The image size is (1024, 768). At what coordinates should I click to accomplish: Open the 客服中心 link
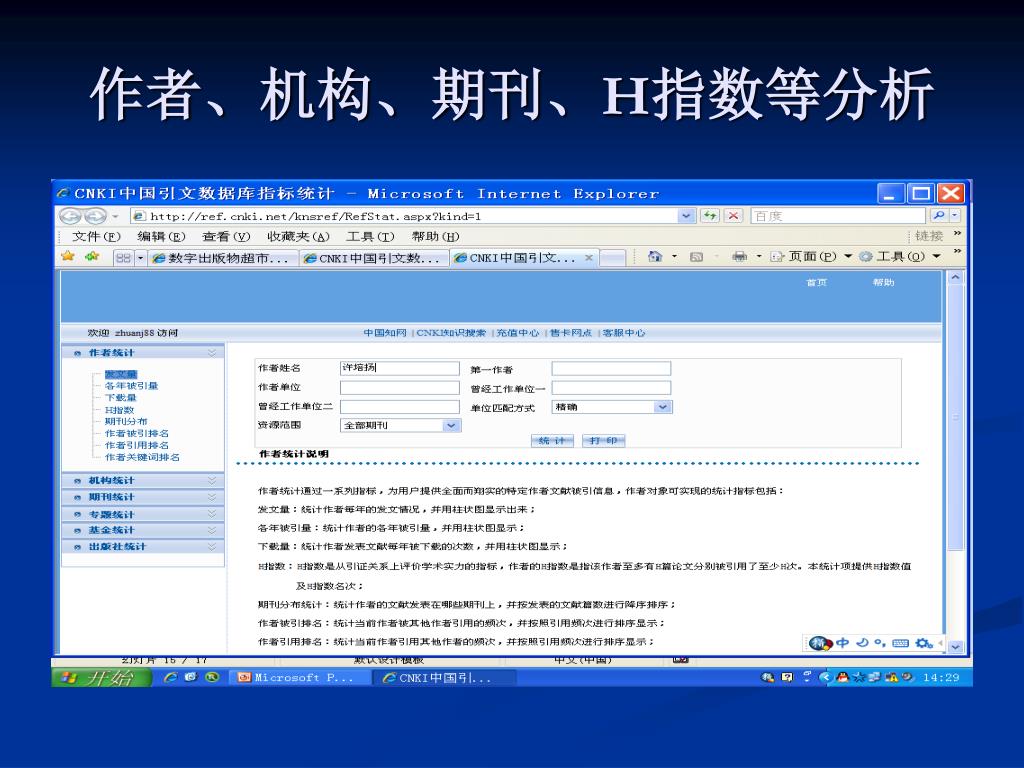point(624,332)
